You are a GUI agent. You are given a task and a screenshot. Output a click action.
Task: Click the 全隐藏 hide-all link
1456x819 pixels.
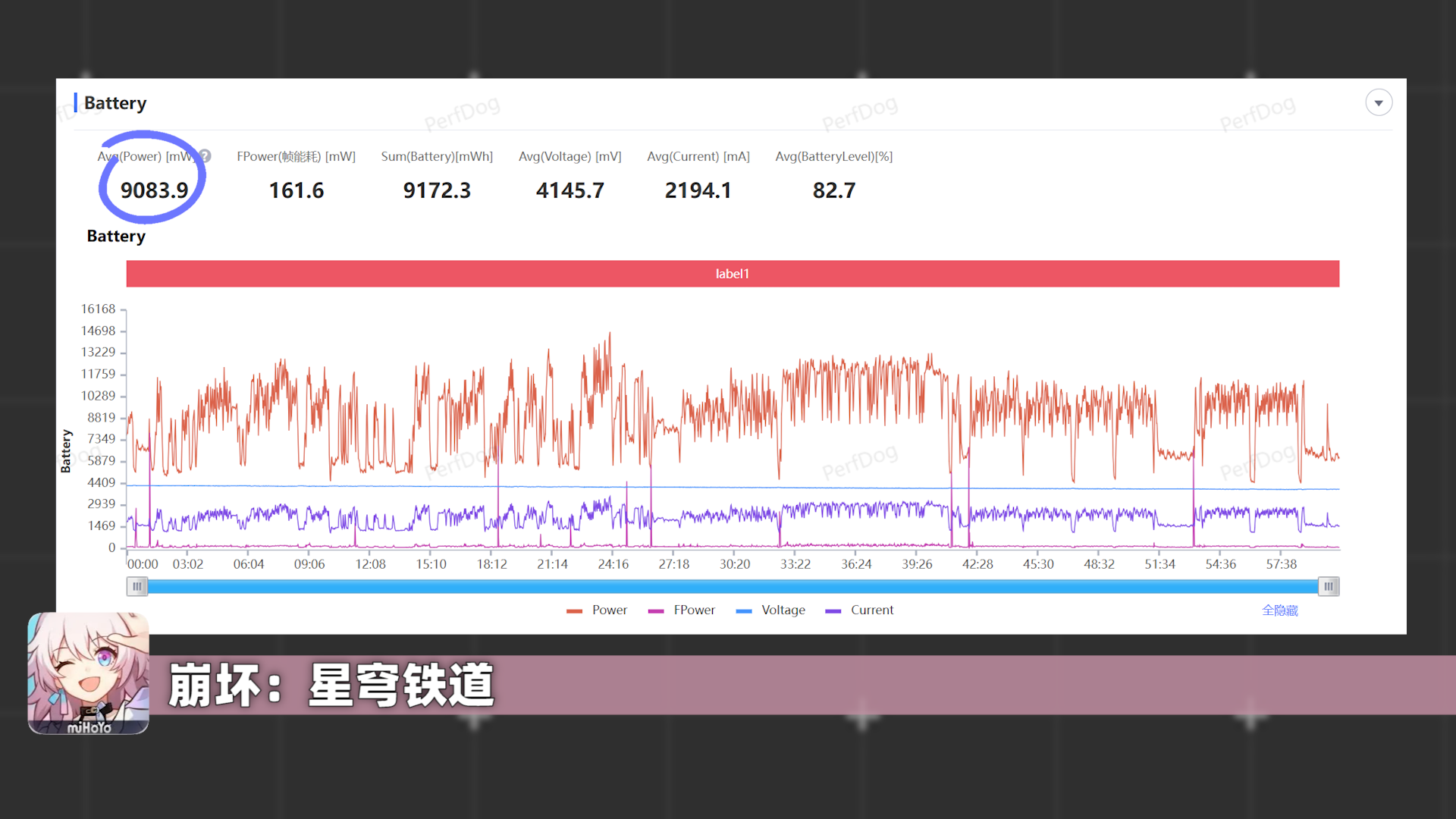click(x=1279, y=610)
